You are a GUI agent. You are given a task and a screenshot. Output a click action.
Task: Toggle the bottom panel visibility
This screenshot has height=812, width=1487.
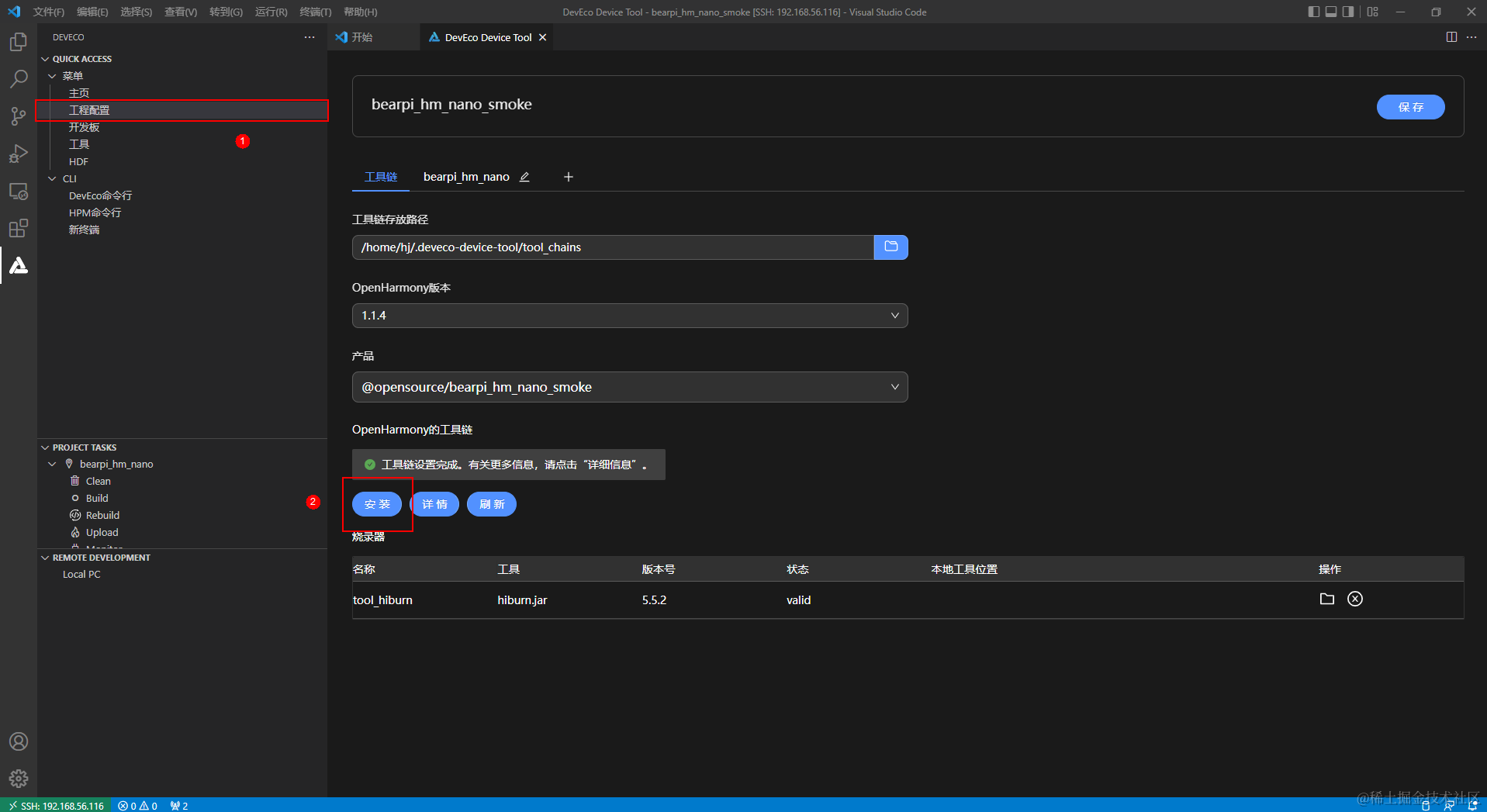[x=1331, y=12]
